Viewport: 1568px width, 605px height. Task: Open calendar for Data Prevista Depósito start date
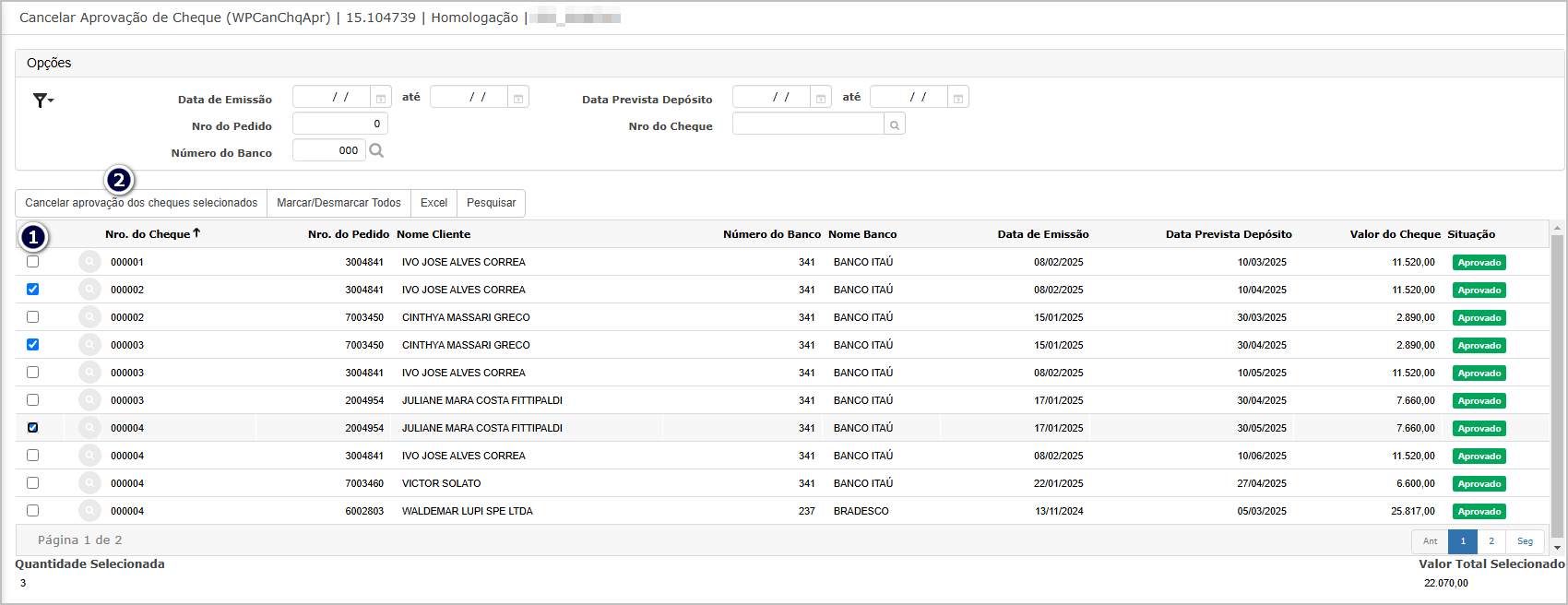point(820,98)
